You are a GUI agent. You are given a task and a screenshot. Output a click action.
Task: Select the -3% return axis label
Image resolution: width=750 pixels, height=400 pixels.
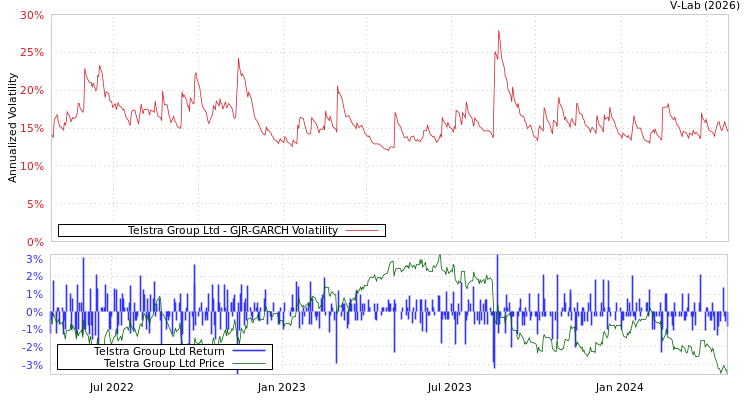tap(33, 366)
